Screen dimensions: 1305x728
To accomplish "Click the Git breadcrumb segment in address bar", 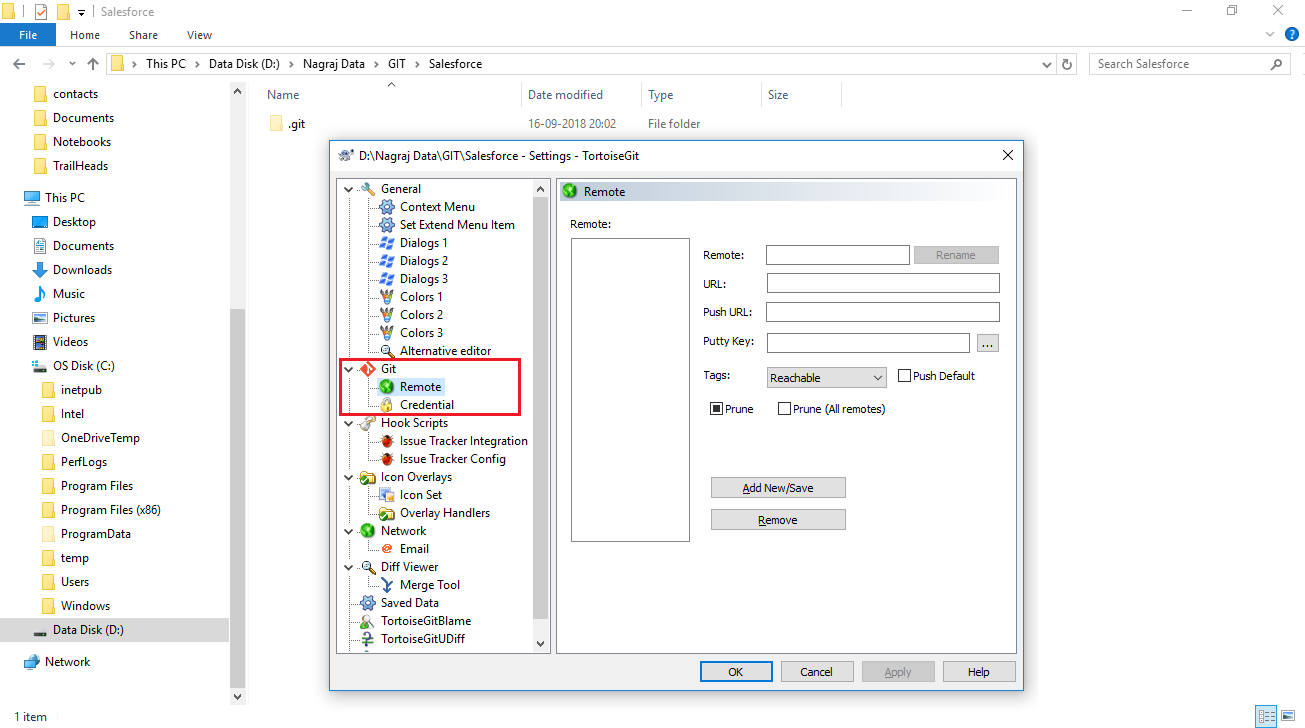I will (397, 64).
